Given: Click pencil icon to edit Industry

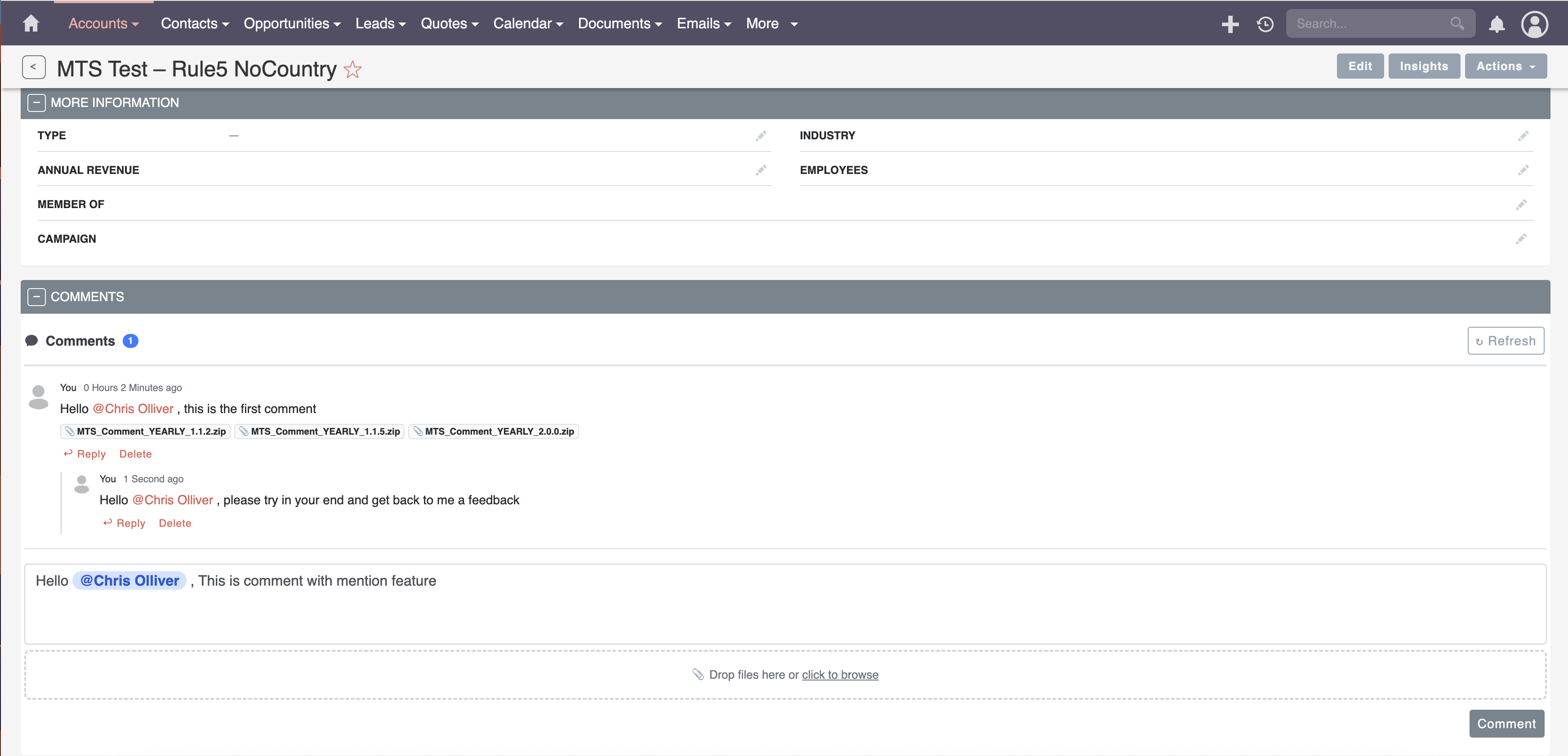Looking at the screenshot, I should click(x=1522, y=136).
